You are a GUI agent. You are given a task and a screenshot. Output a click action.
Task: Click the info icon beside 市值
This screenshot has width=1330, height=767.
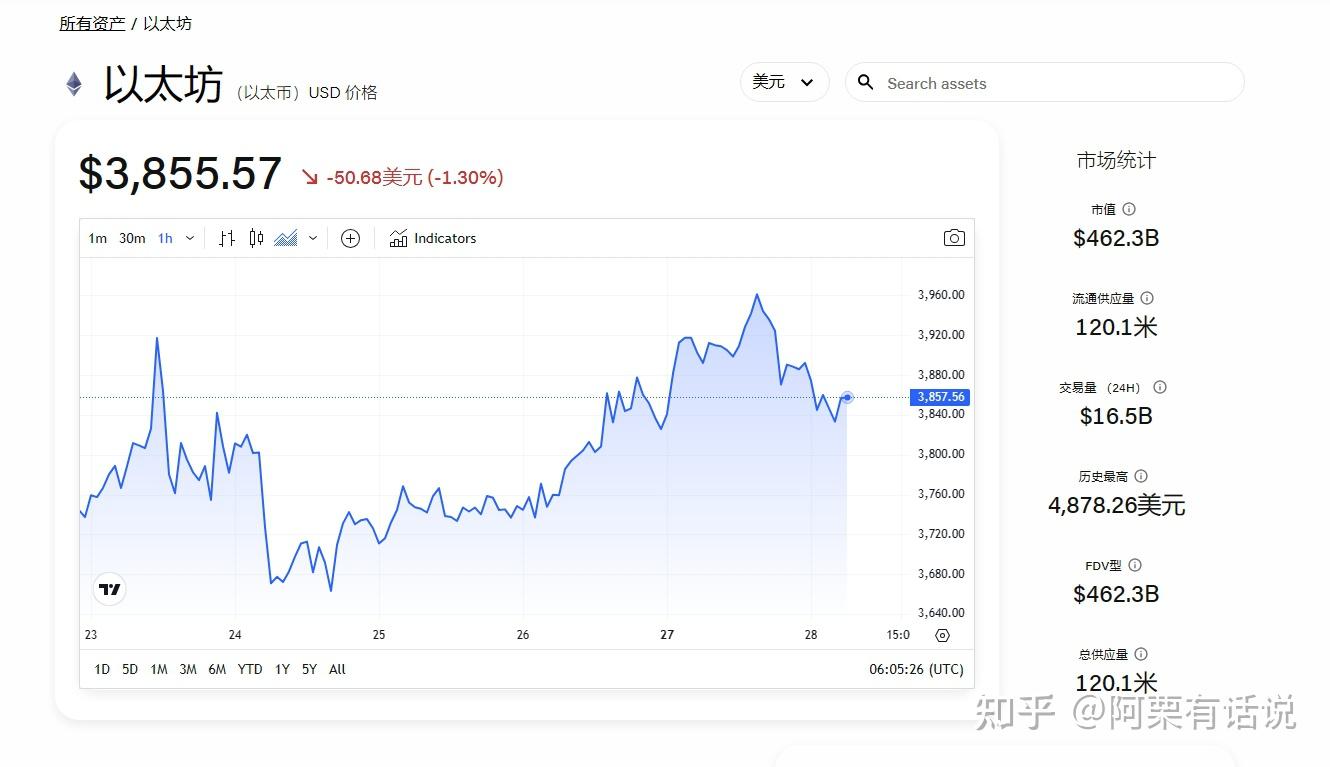click(x=1129, y=209)
